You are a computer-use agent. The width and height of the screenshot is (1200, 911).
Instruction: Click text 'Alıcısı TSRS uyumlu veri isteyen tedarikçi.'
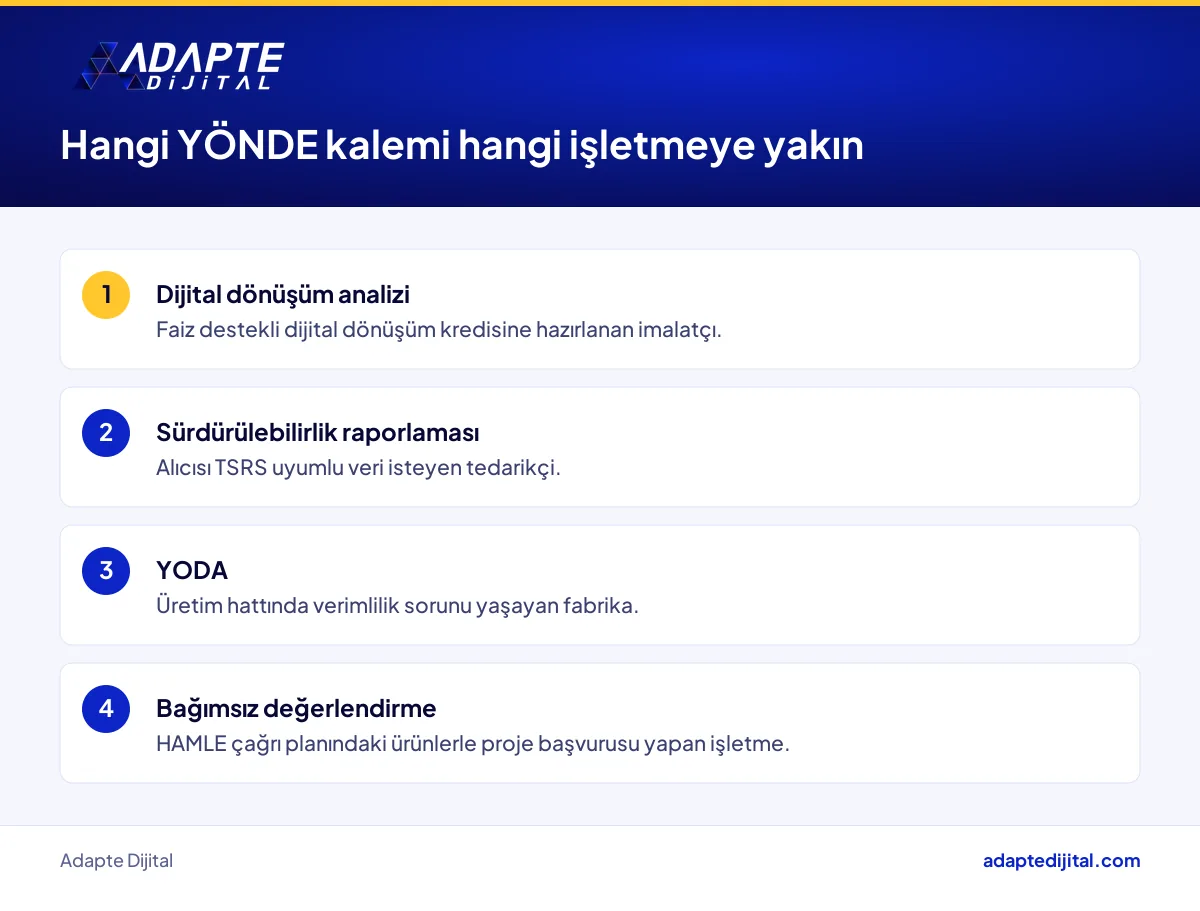click(358, 468)
